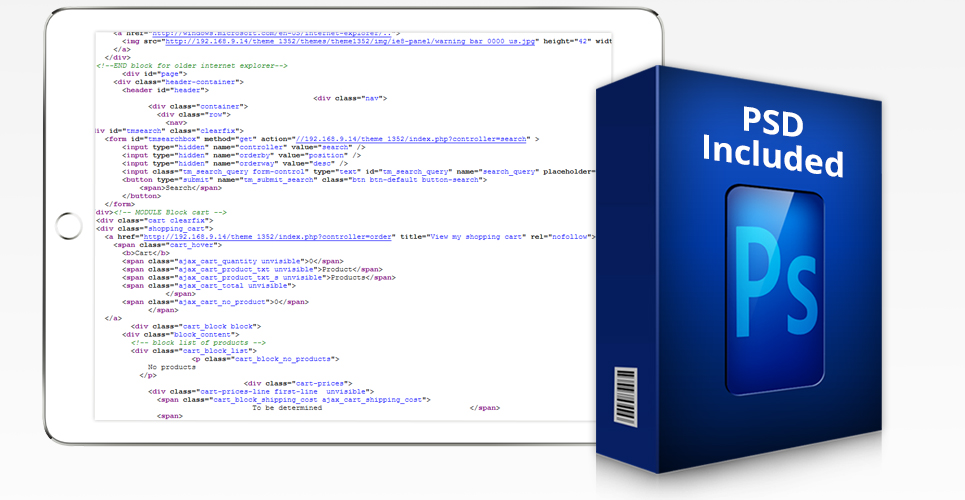Click the "block list of products" comment
Viewport: 965px width, 500px height.
198,342
